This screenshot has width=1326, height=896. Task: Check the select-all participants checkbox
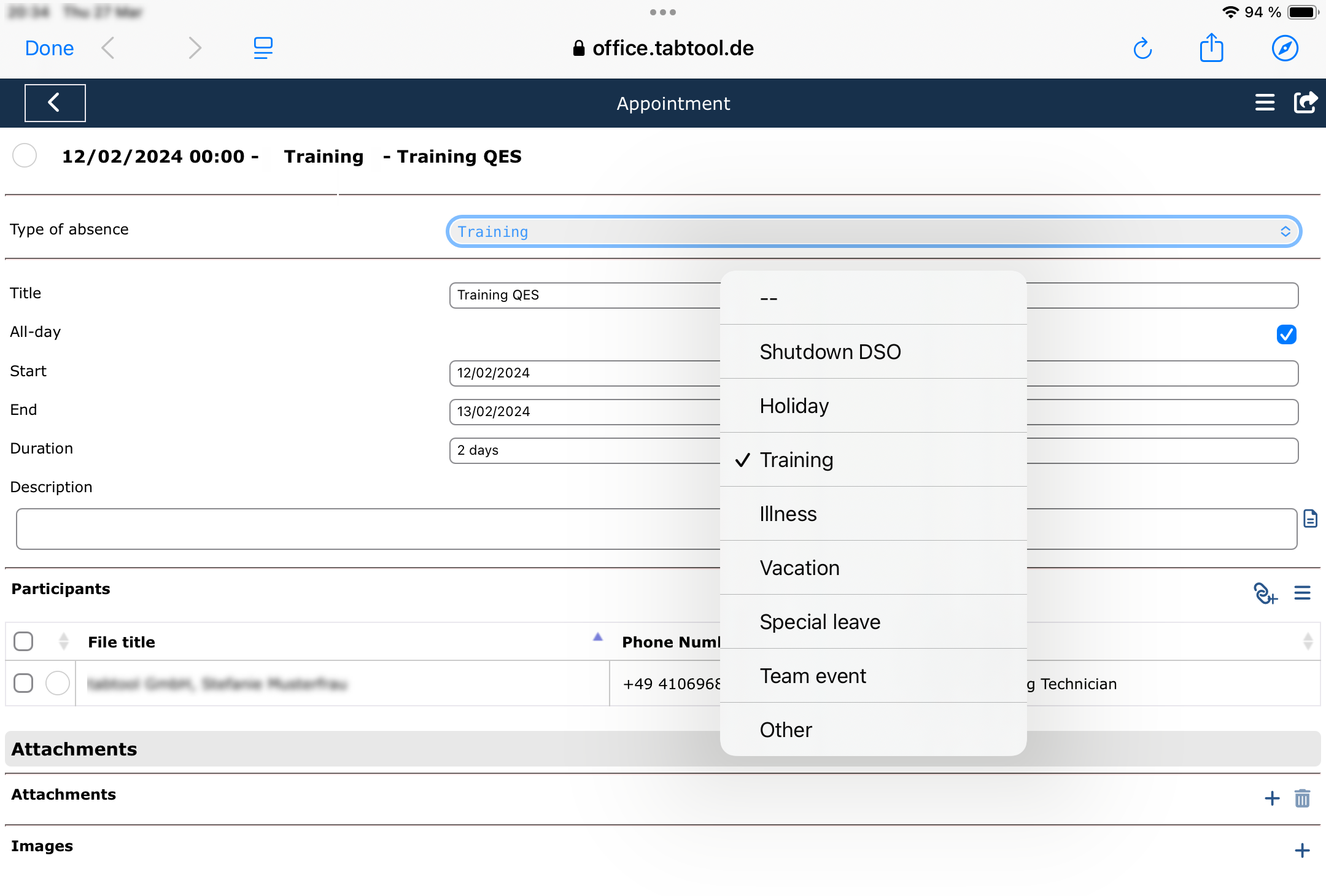click(x=23, y=641)
